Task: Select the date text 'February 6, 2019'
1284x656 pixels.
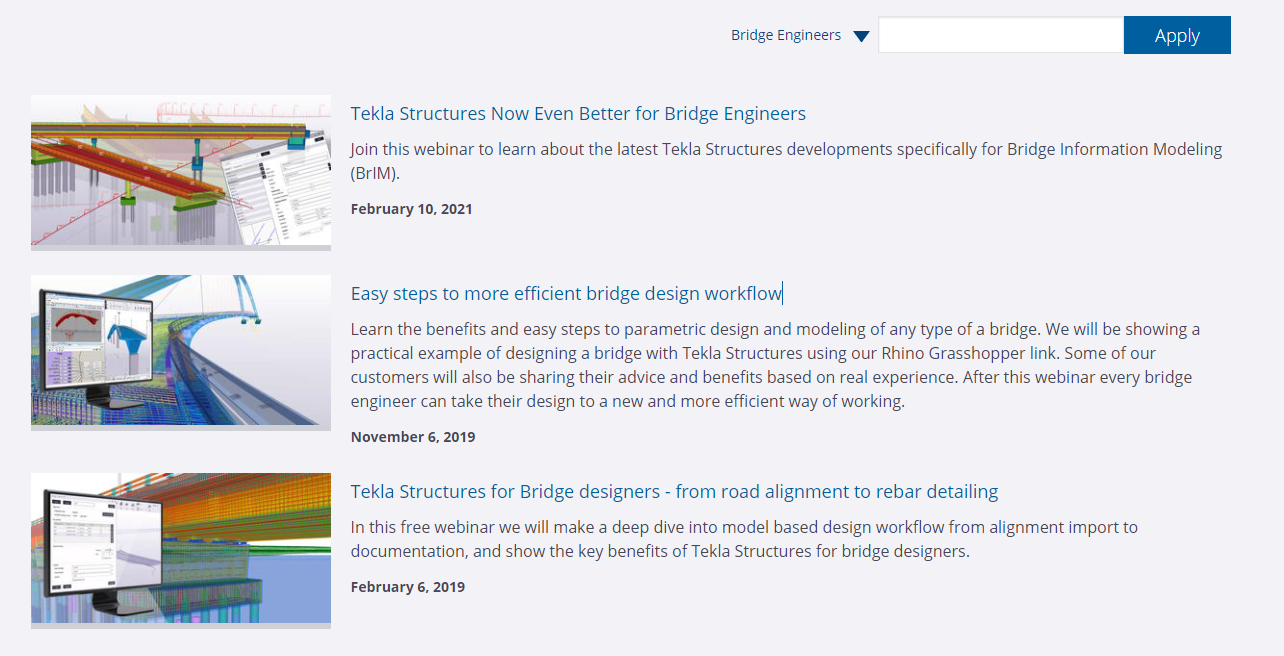Action: (408, 587)
